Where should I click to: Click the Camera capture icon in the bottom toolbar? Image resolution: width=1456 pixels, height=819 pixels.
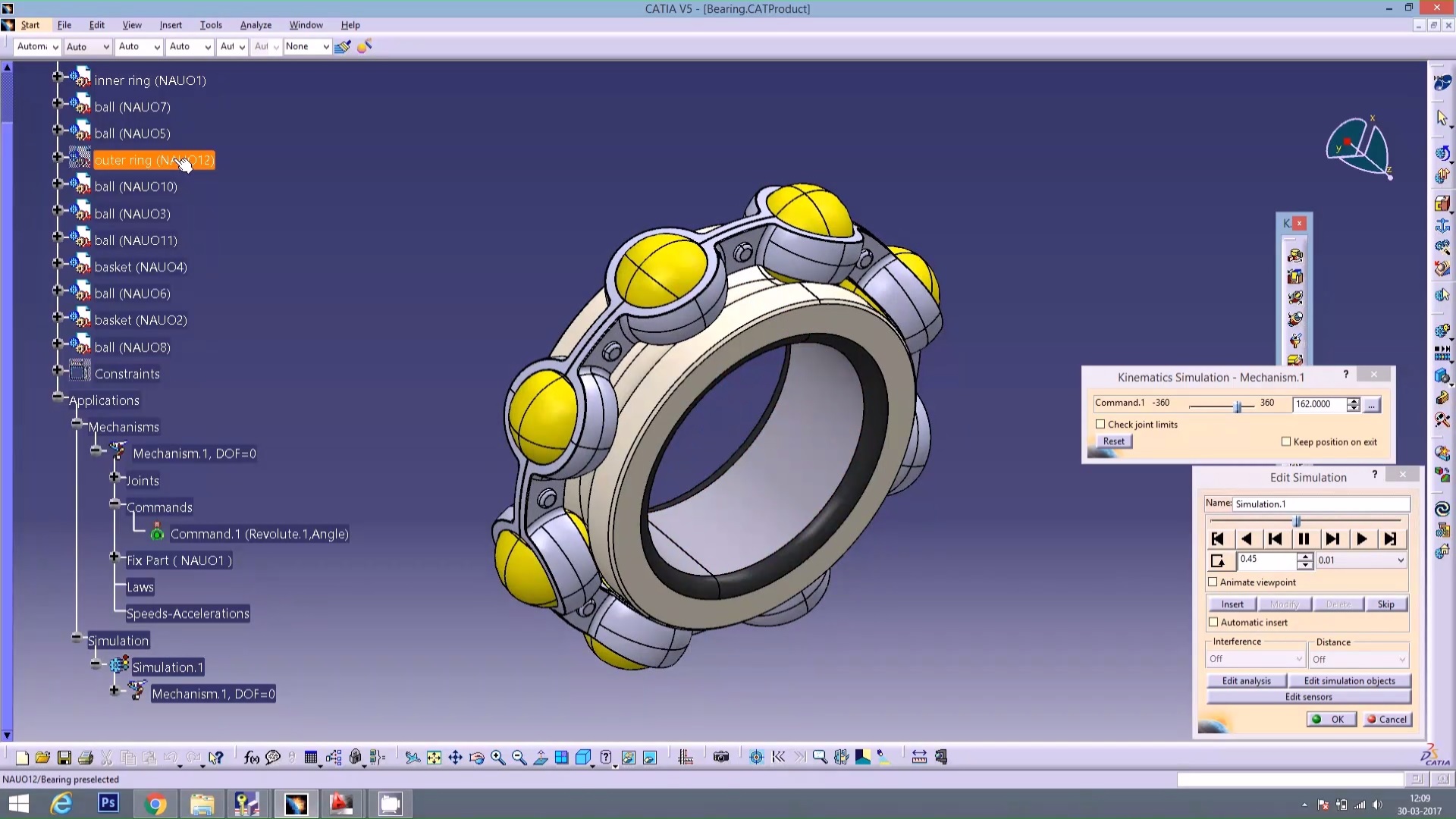point(720,757)
